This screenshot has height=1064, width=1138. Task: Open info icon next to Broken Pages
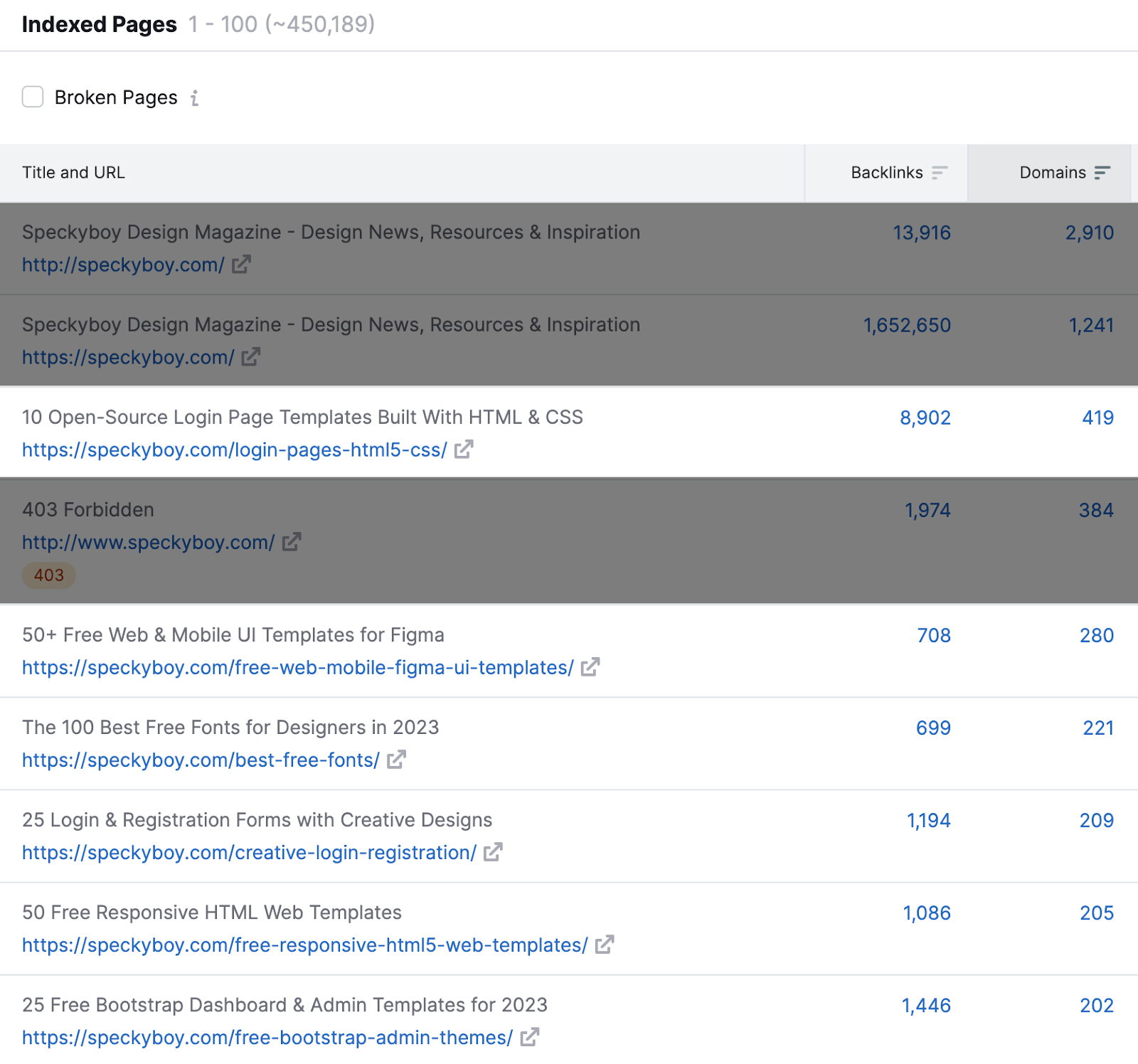click(194, 97)
